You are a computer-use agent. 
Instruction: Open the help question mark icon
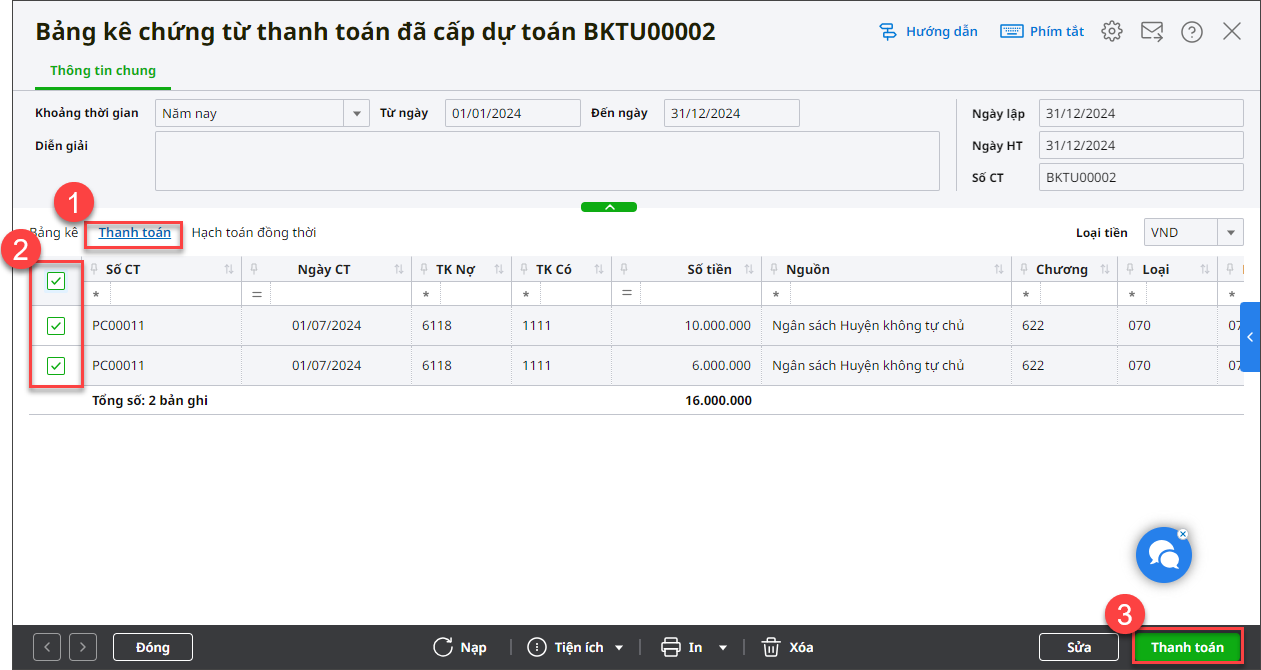click(x=1192, y=32)
